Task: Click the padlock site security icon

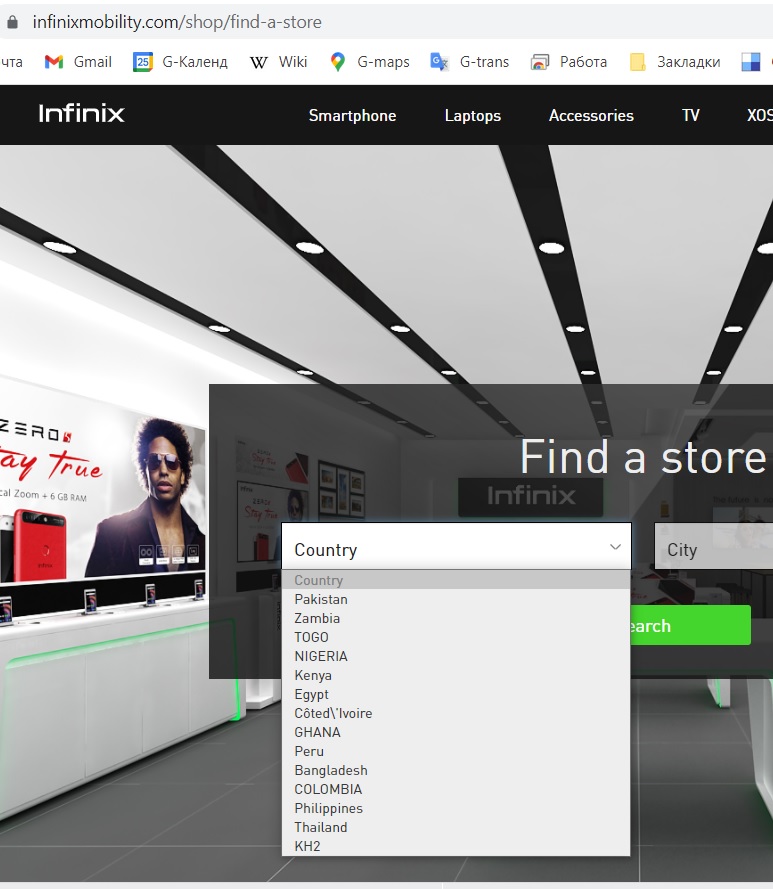Action: [13, 21]
